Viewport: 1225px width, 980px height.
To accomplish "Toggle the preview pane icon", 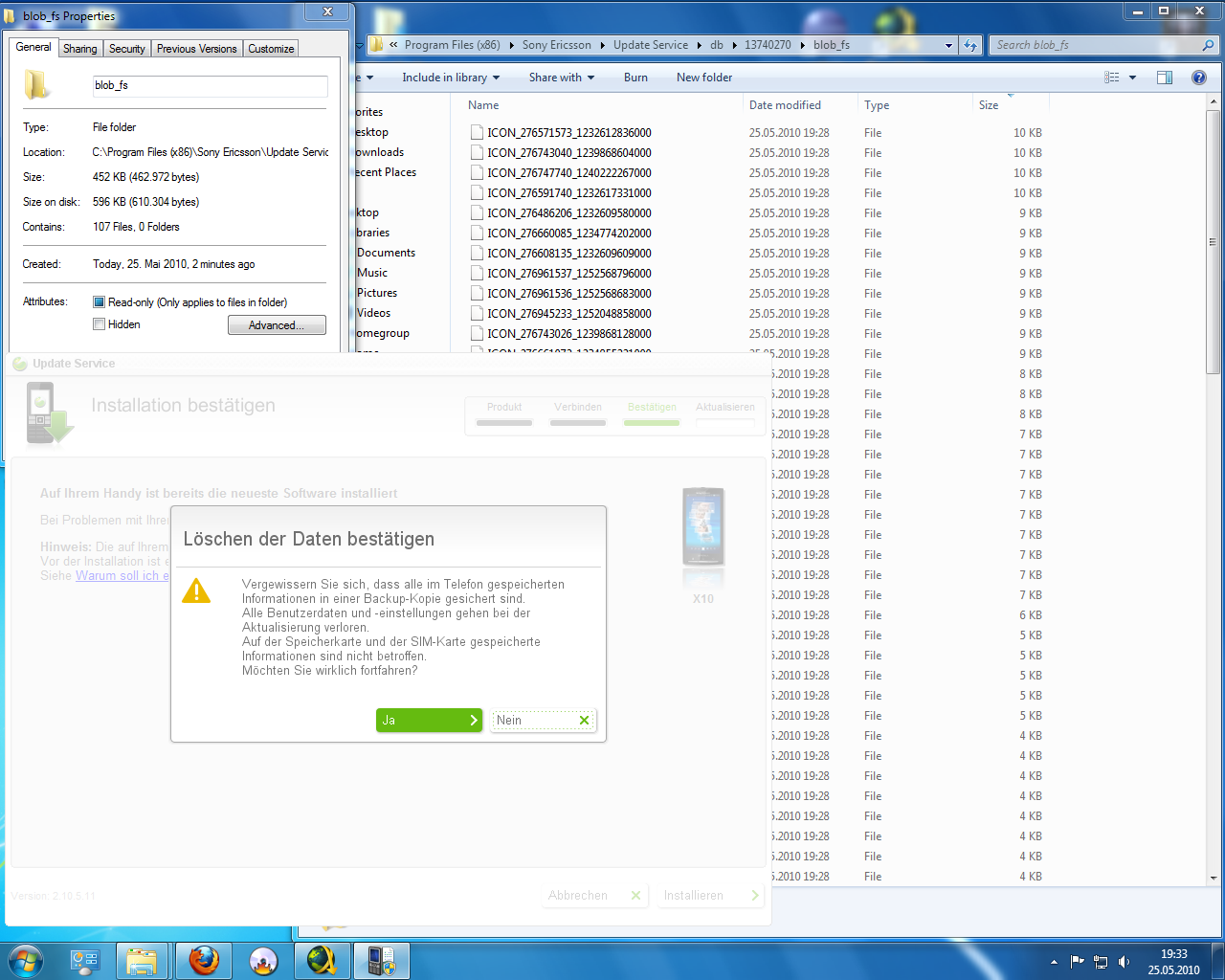I will pyautogui.click(x=1165, y=78).
